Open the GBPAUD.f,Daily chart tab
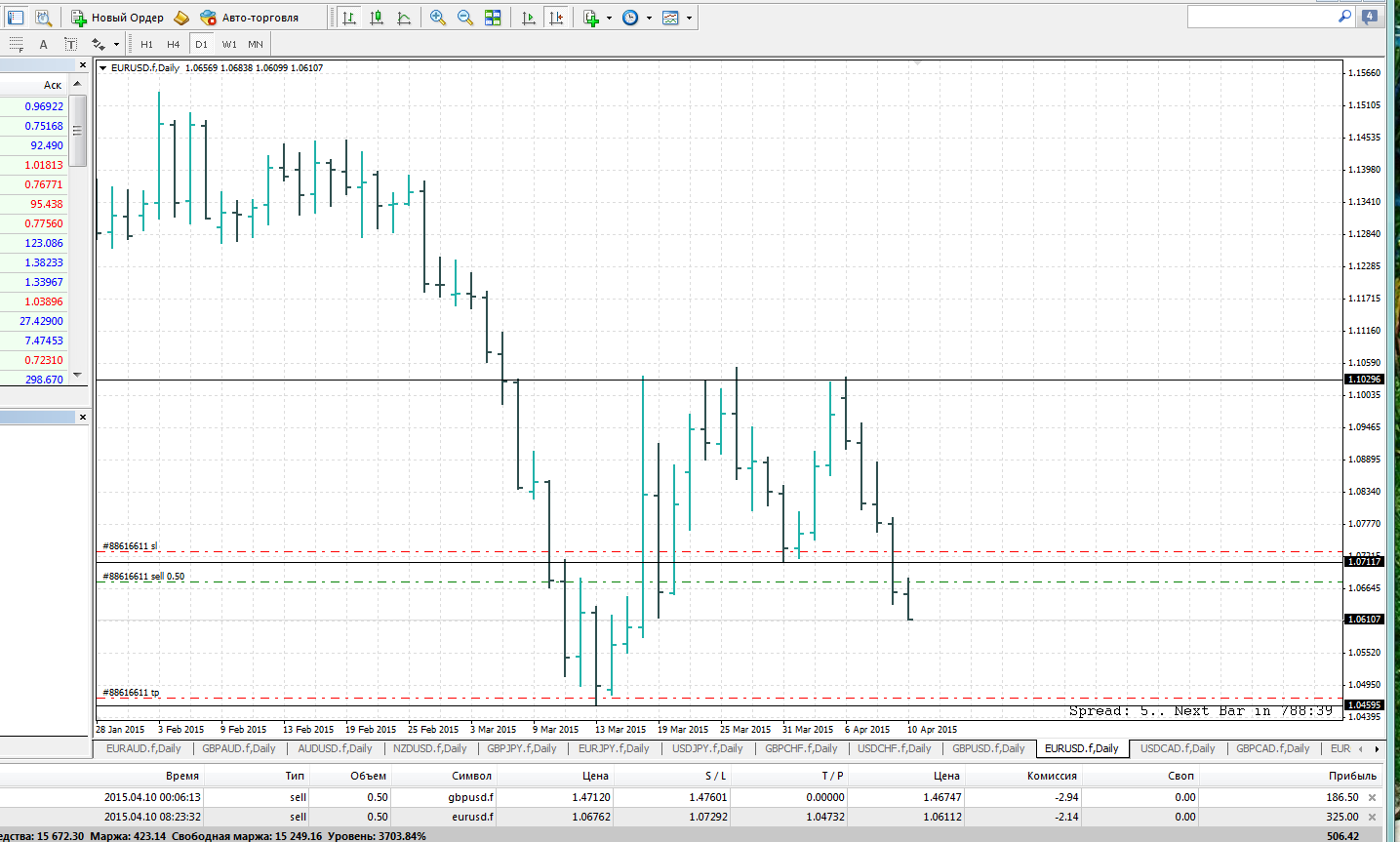This screenshot has width=1400, height=842. tap(239, 748)
